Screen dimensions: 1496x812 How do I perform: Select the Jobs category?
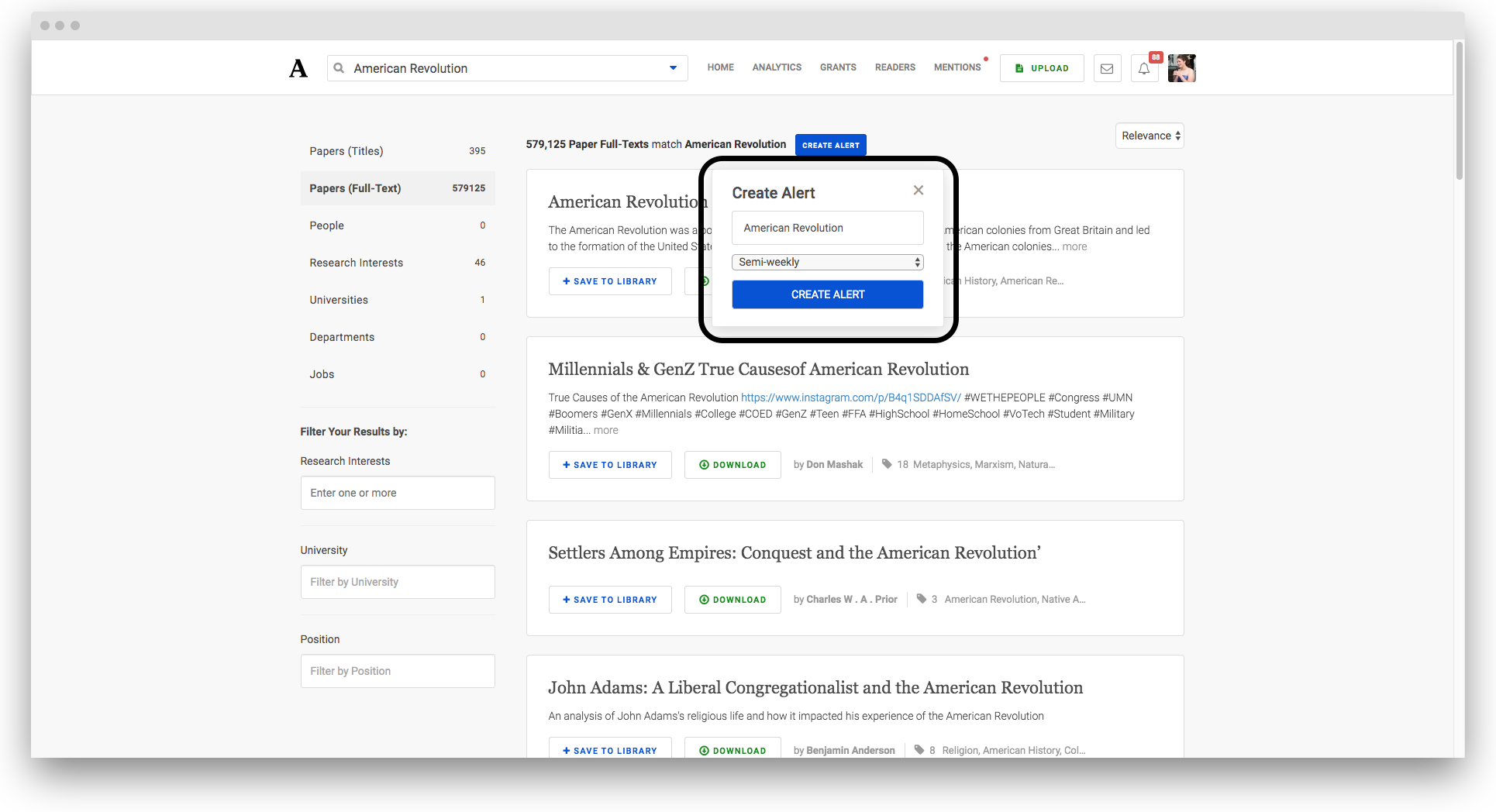pyautogui.click(x=398, y=374)
